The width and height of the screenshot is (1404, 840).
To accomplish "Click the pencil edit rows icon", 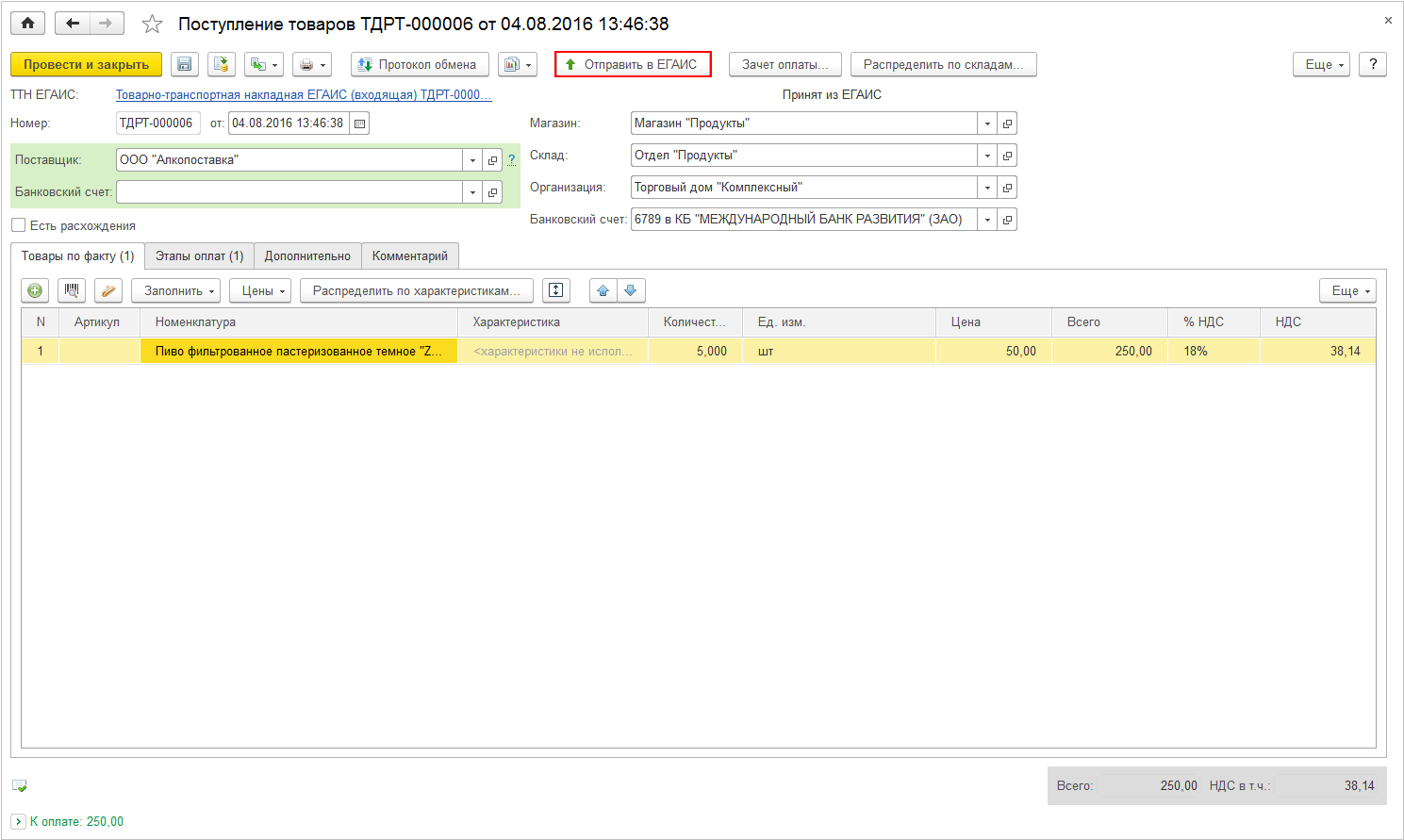I will pyautogui.click(x=108, y=290).
